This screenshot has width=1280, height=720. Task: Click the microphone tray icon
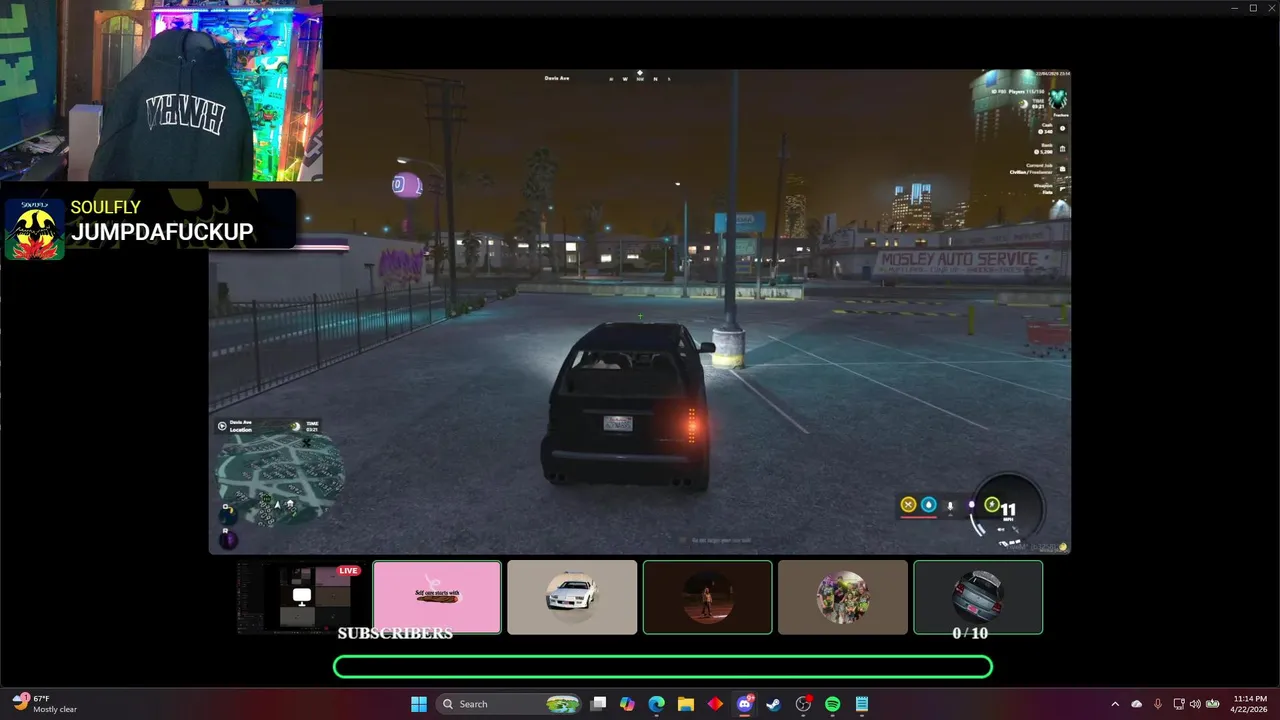(x=1158, y=704)
